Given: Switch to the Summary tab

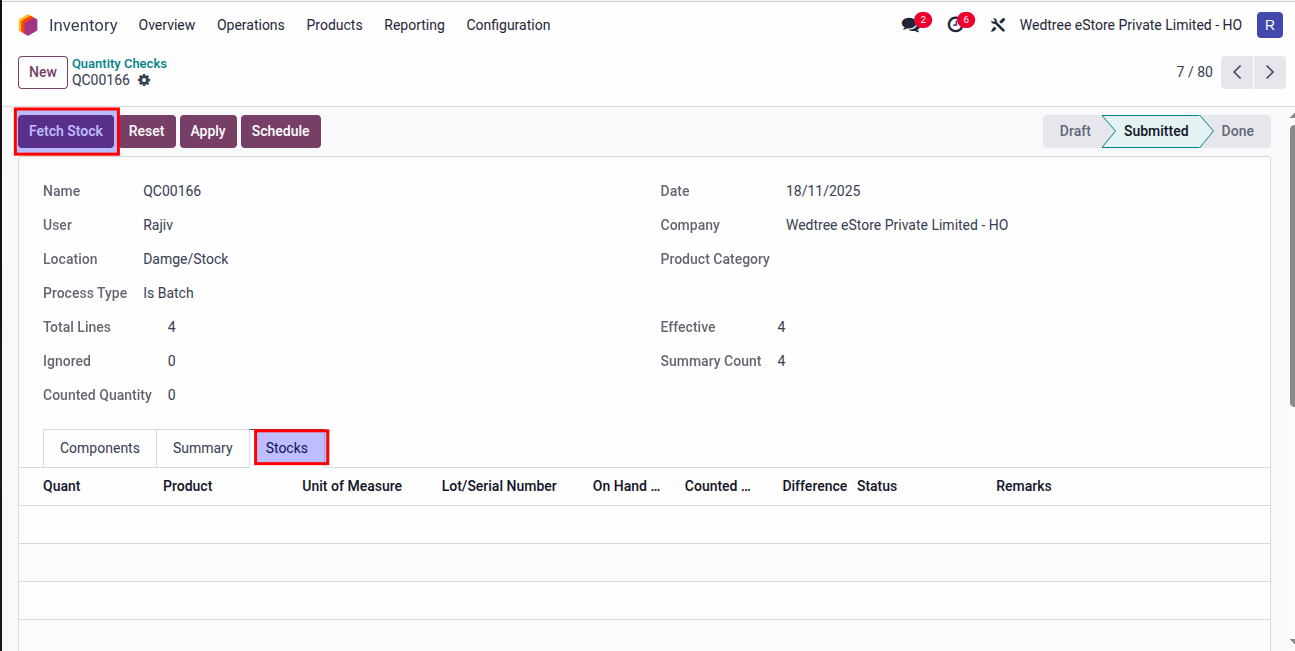Looking at the screenshot, I should 202,448.
